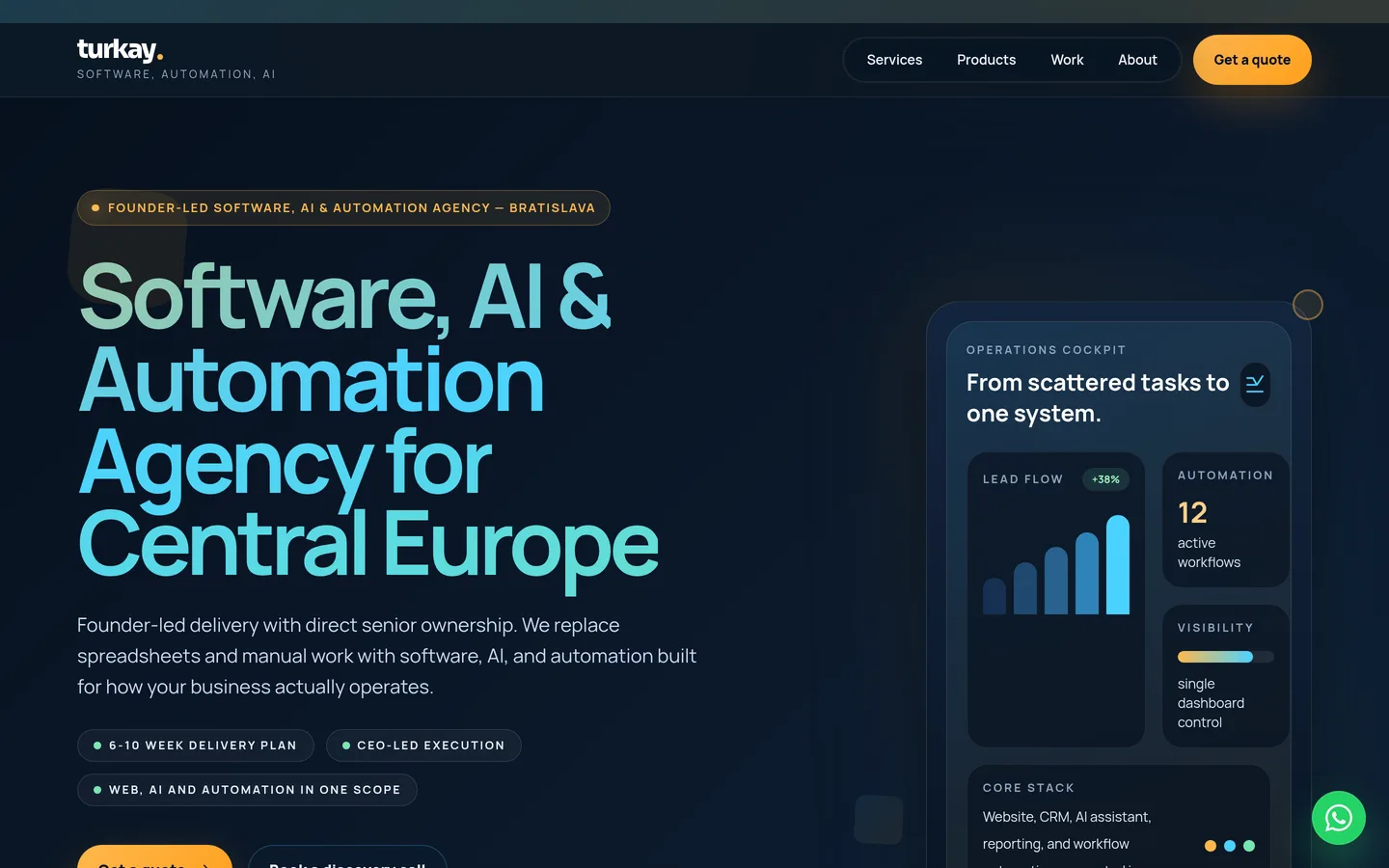The image size is (1389, 868).
Task: Open the About menu item
Action: pos(1137,60)
